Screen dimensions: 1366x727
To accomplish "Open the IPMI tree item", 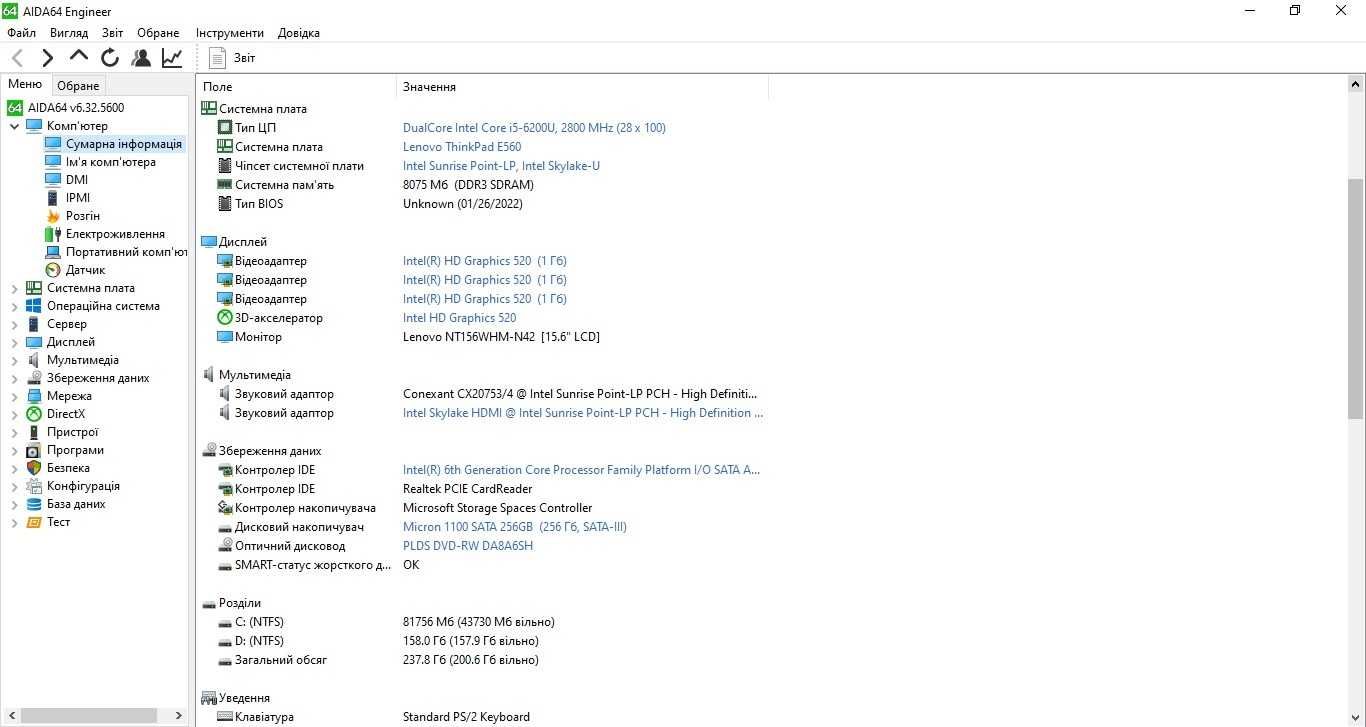I will (x=78, y=198).
